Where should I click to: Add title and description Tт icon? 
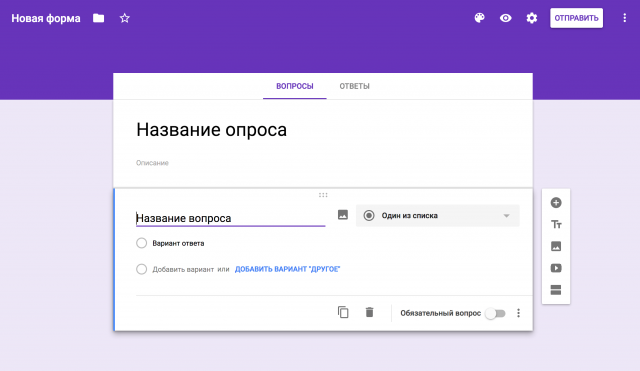point(556,224)
